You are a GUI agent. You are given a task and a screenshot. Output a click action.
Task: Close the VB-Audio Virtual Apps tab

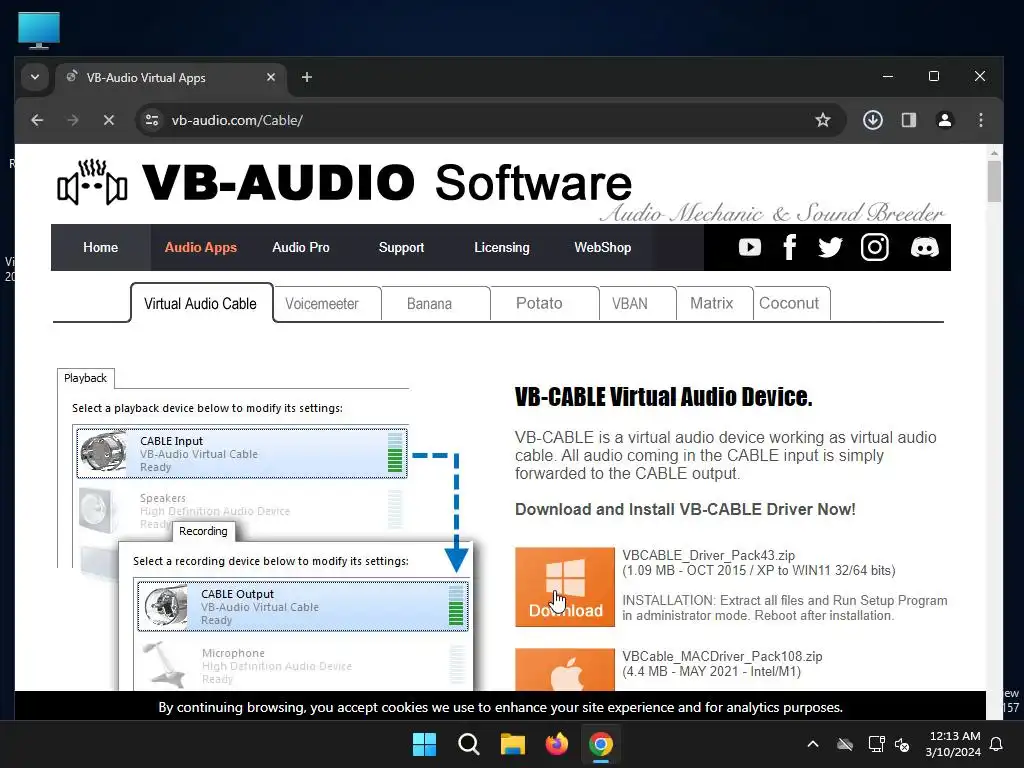[x=270, y=77]
